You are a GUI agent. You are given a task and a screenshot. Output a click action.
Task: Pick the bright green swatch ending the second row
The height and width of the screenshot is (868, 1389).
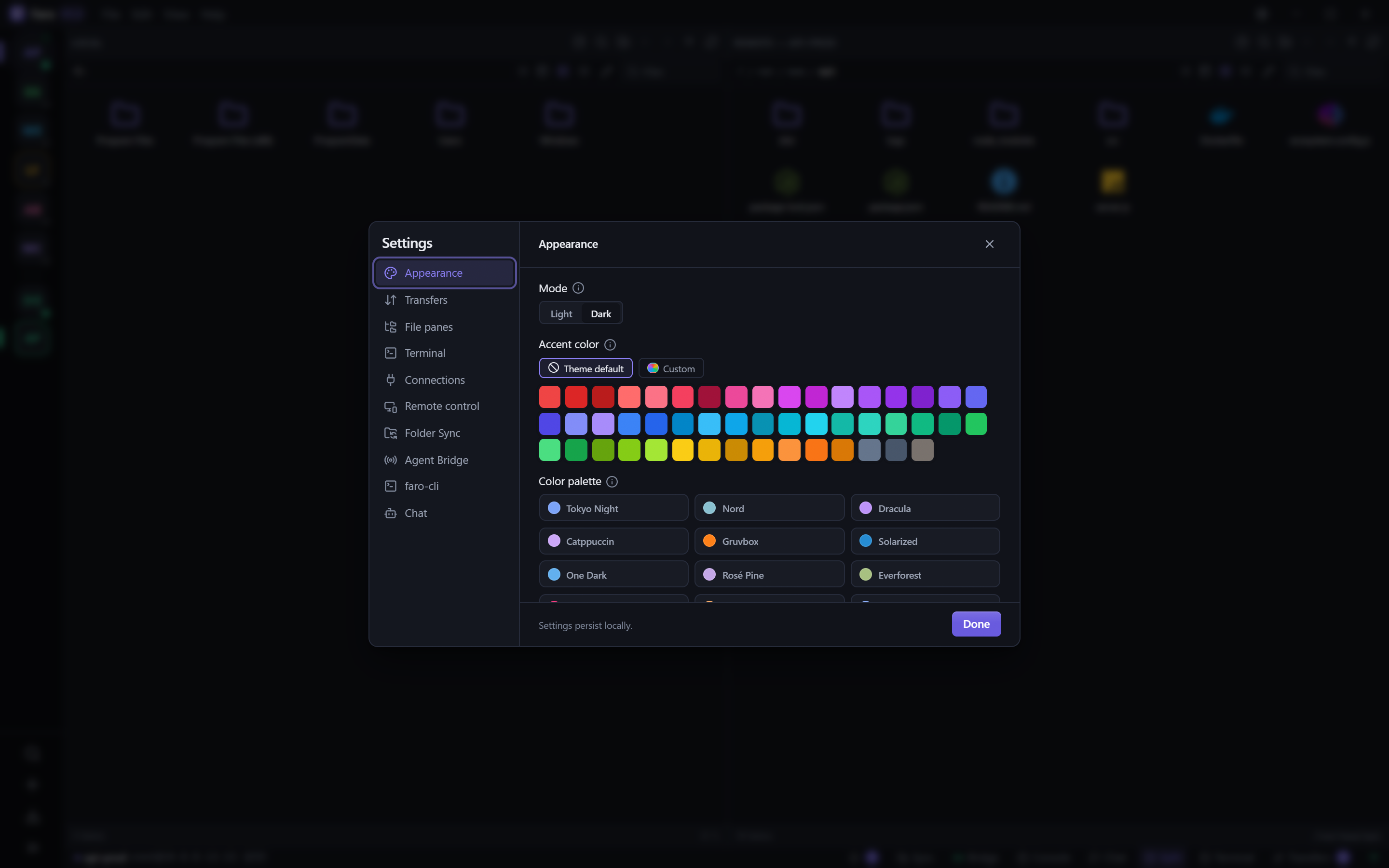(x=976, y=424)
